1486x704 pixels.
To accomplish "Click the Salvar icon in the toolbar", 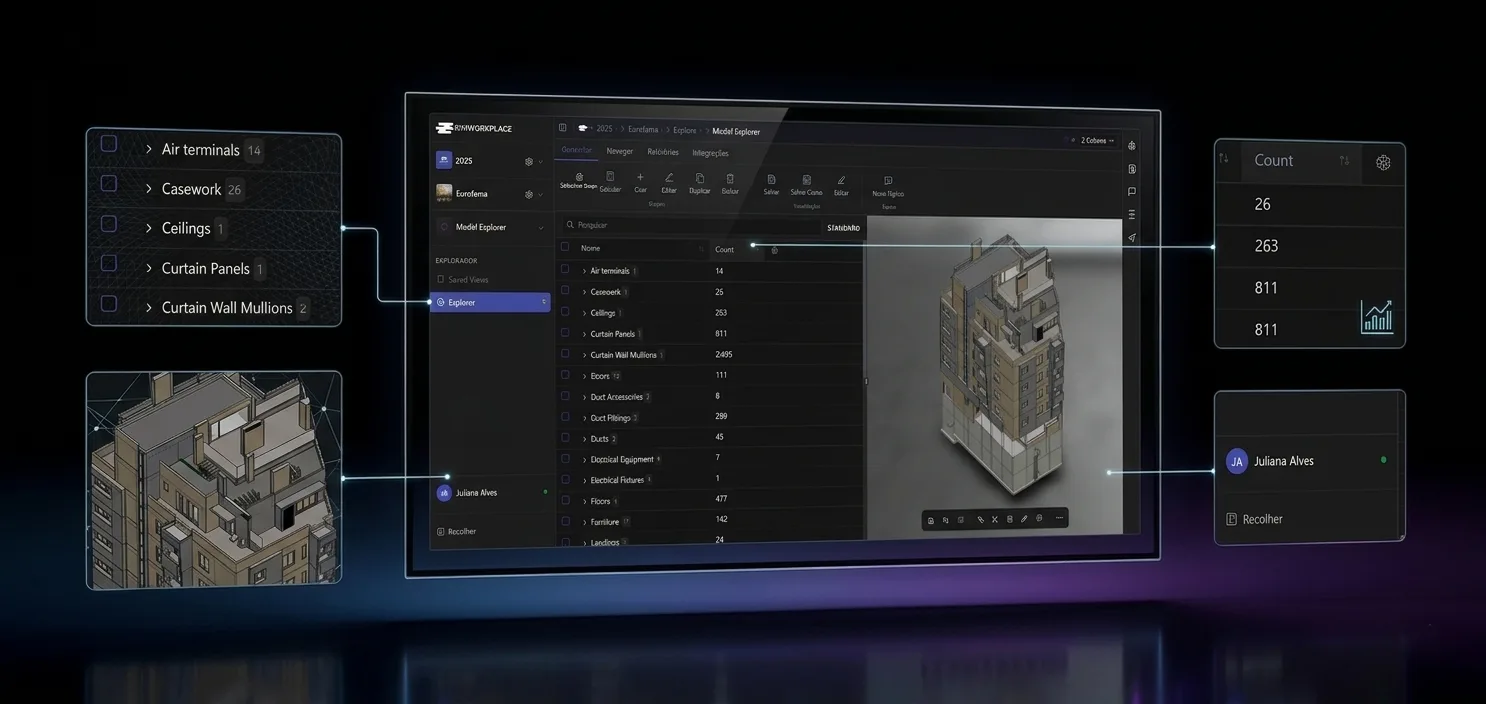I will [771, 179].
